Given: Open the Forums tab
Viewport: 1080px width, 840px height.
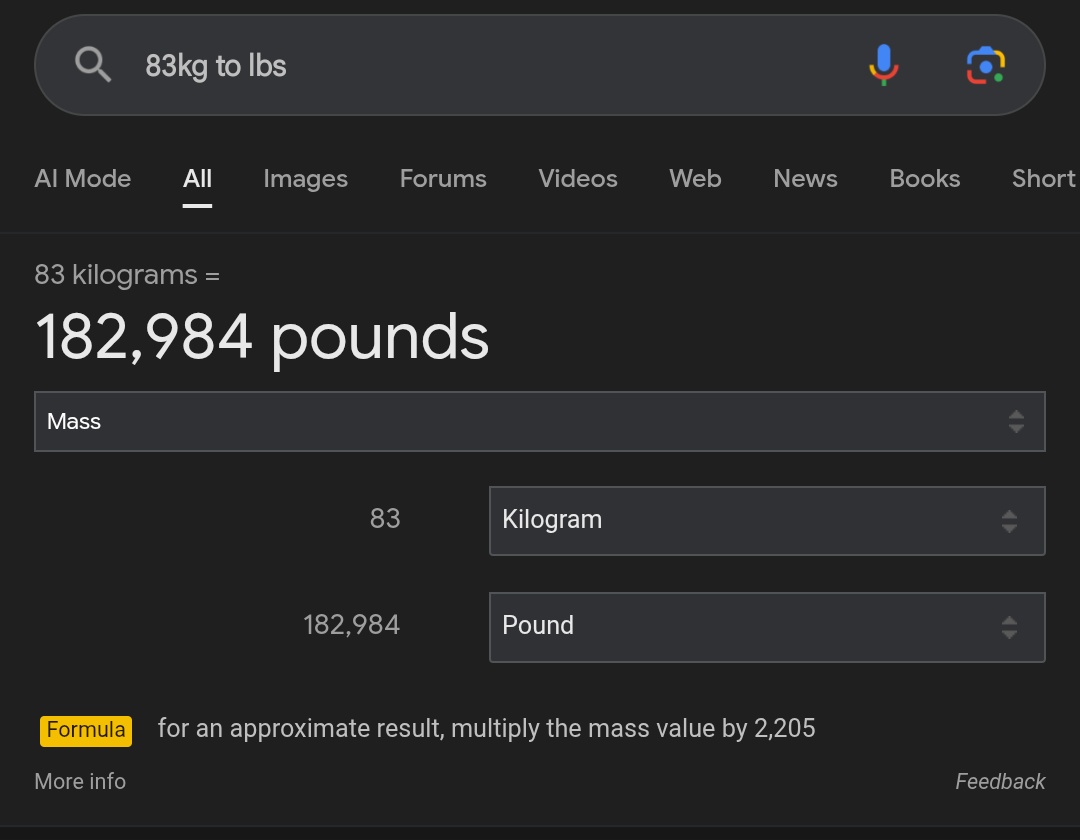Looking at the screenshot, I should pos(443,178).
